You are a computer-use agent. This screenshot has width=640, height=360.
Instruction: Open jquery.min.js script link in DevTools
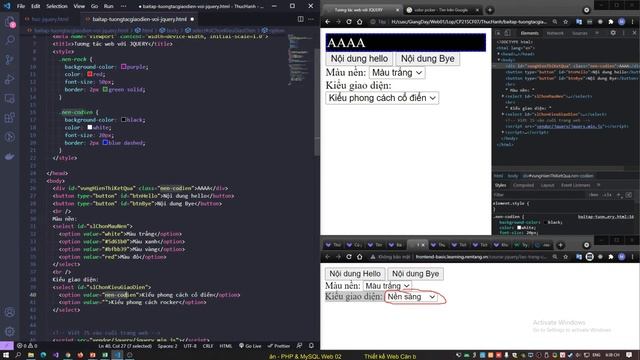[569, 126]
